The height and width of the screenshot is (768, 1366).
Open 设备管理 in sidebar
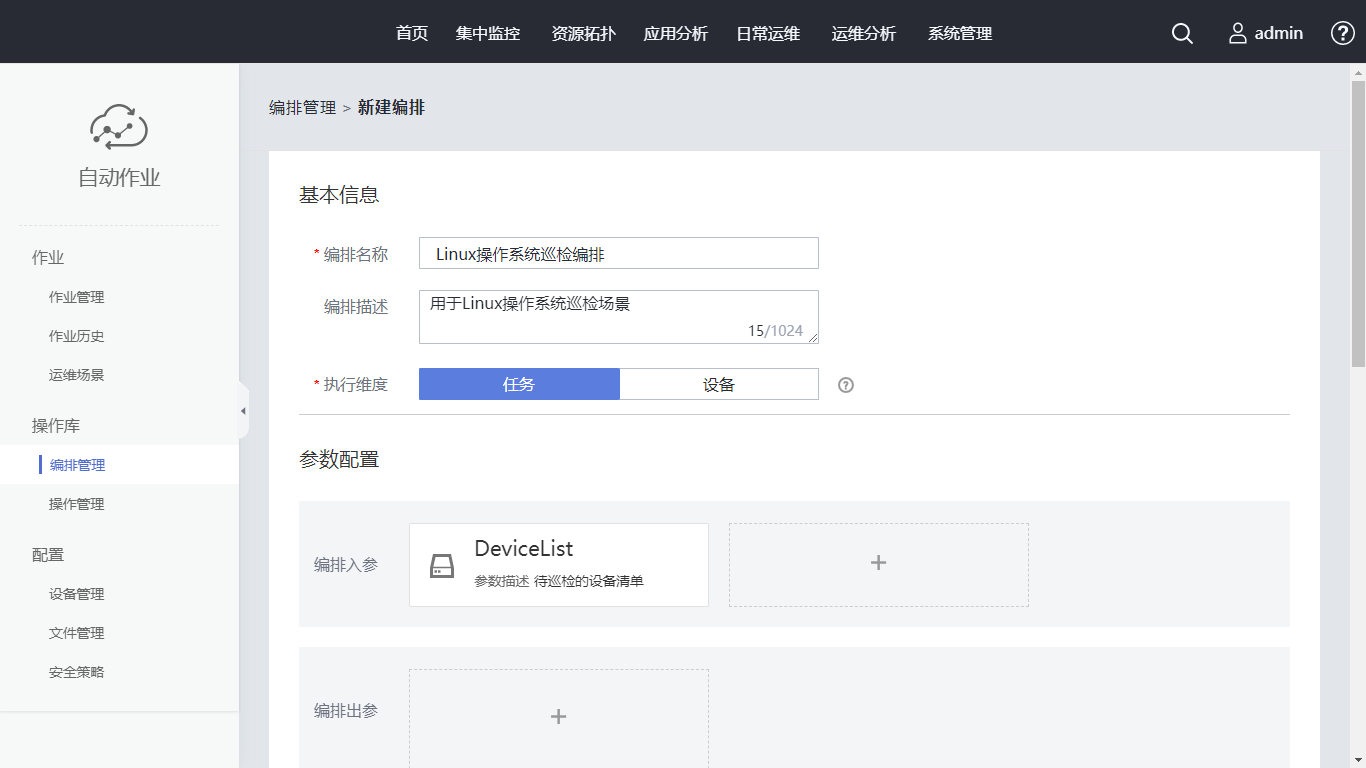76,594
